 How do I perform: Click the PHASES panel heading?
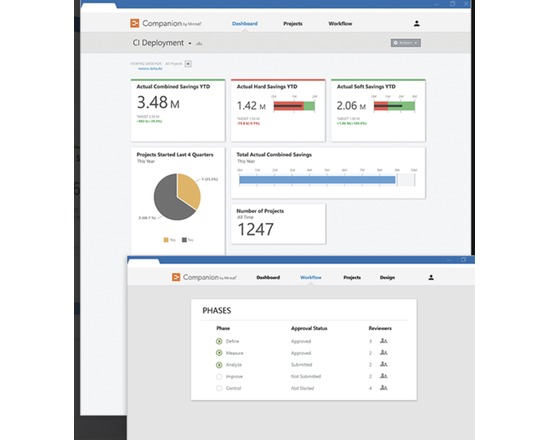coord(217,311)
